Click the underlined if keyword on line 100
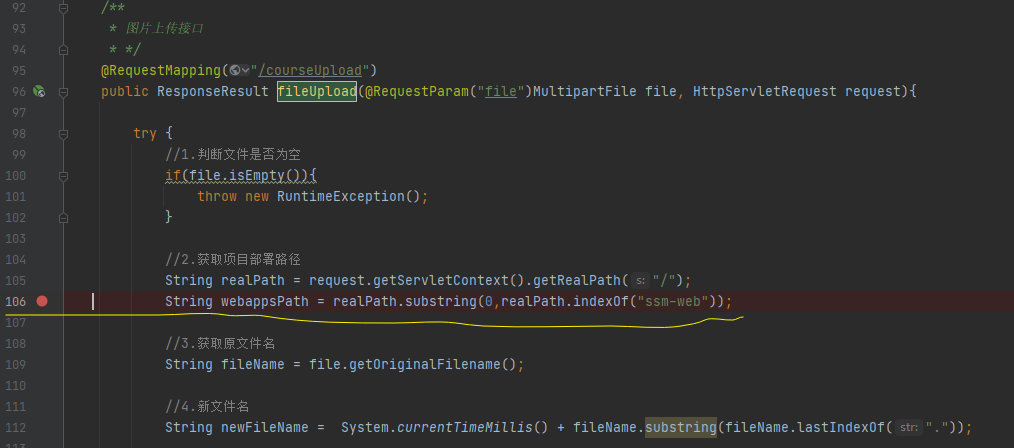The height and width of the screenshot is (448, 1014). click(x=173, y=175)
